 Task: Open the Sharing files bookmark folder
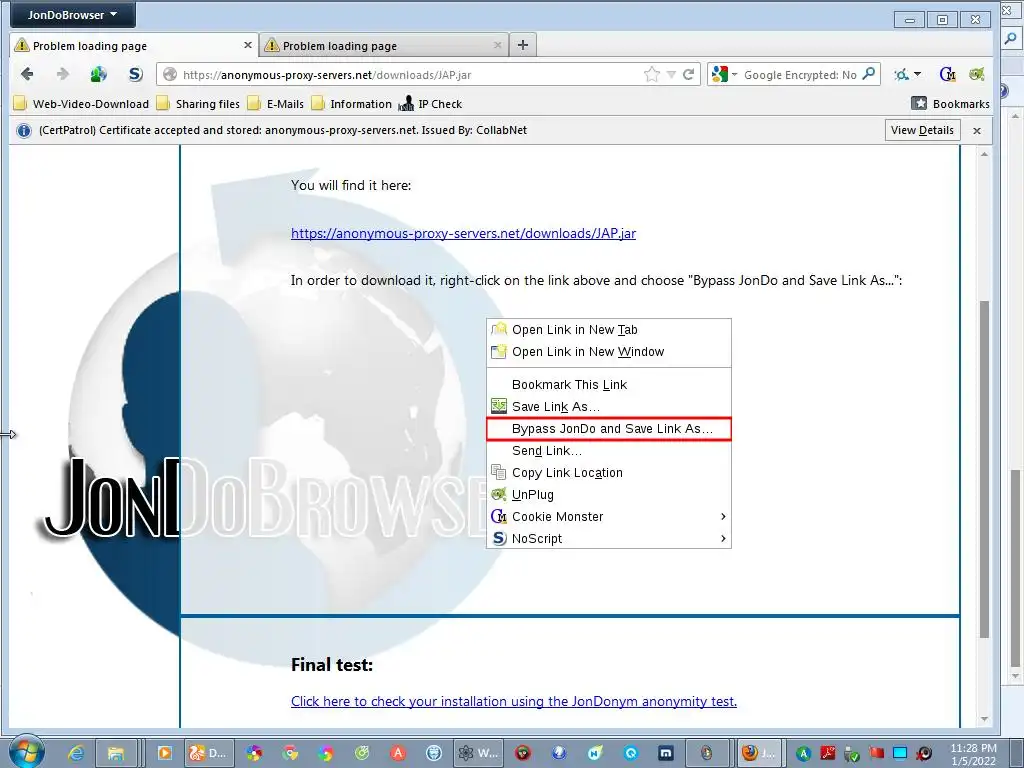click(199, 104)
